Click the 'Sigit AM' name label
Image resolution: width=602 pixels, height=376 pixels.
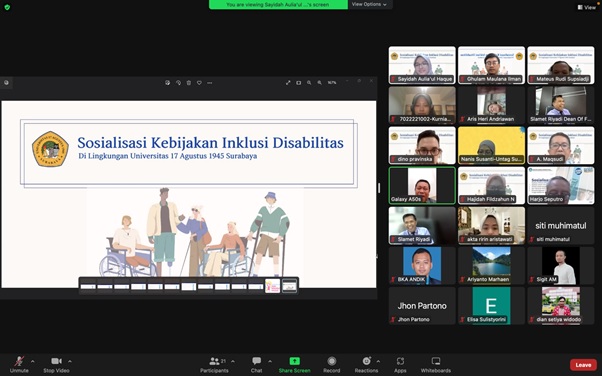[546, 279]
